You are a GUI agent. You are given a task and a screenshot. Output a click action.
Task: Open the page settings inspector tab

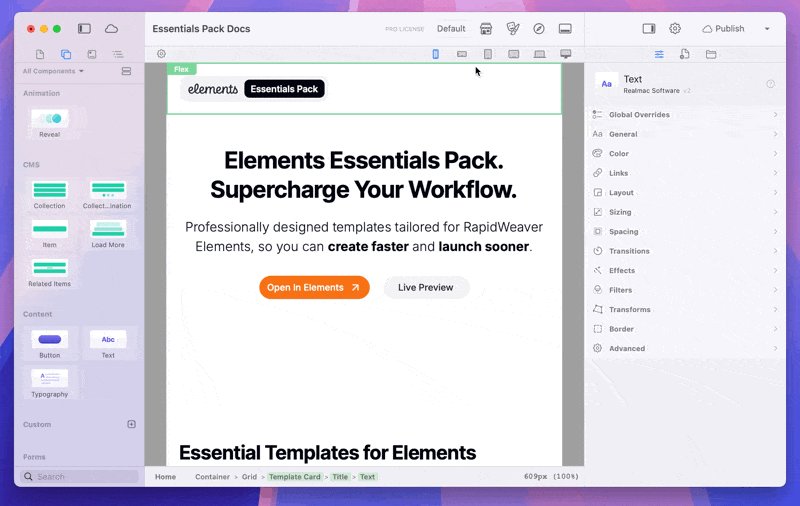[685, 54]
